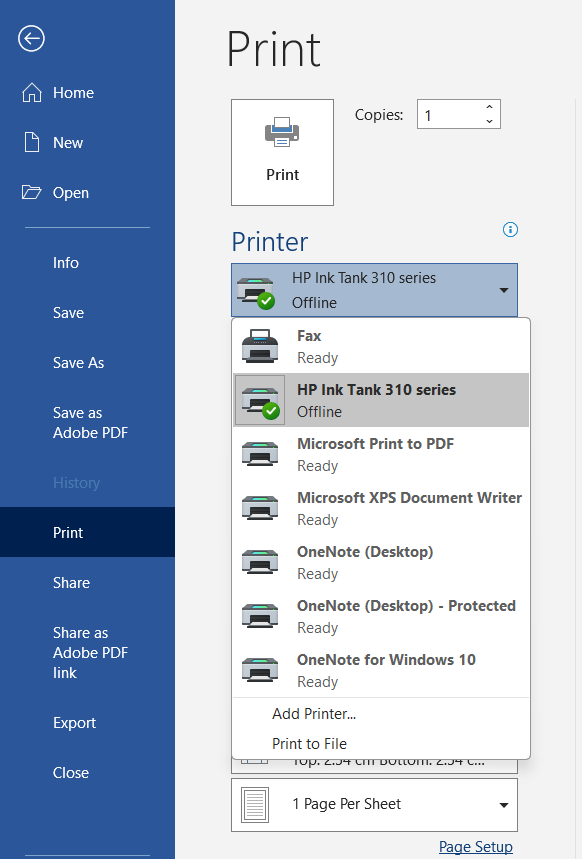Go to Home in the sidebar
The image size is (582, 859).
click(x=73, y=93)
